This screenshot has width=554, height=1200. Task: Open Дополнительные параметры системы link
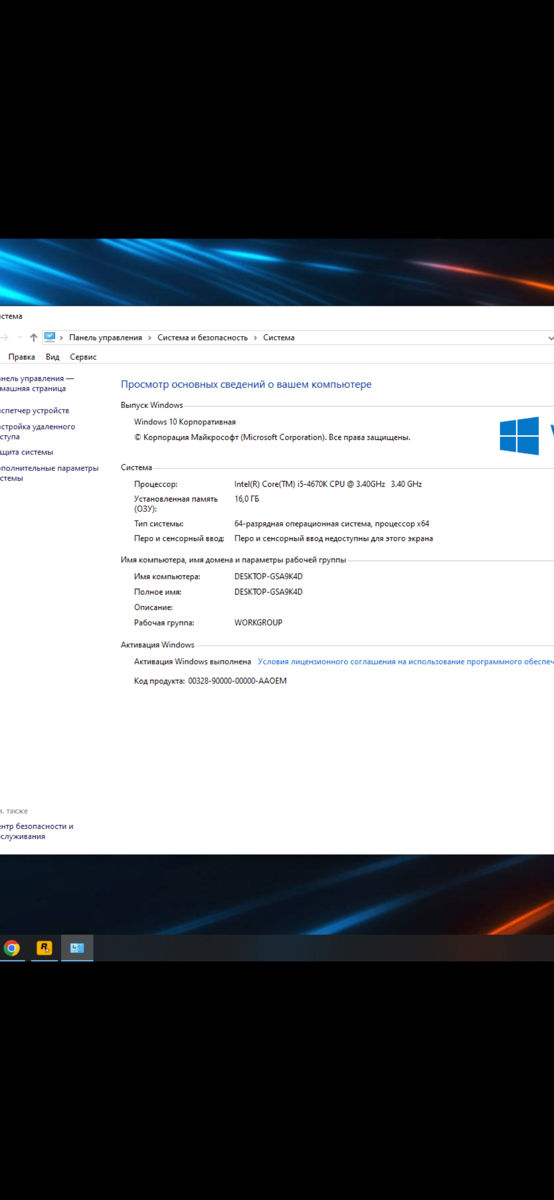pos(50,473)
